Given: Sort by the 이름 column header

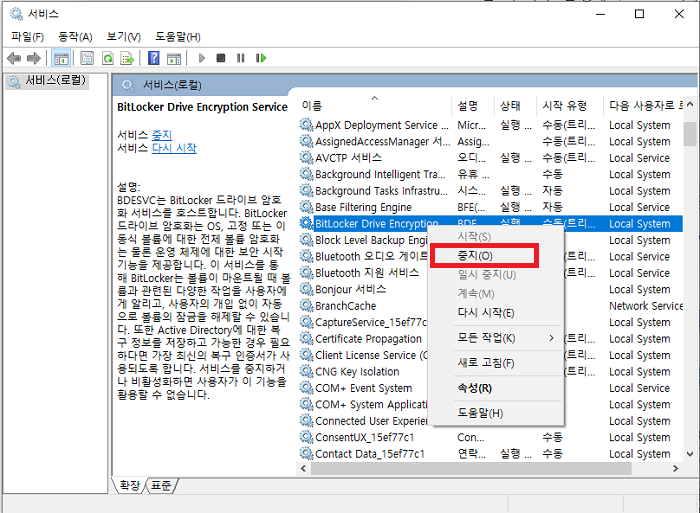Looking at the screenshot, I should pyautogui.click(x=374, y=106).
